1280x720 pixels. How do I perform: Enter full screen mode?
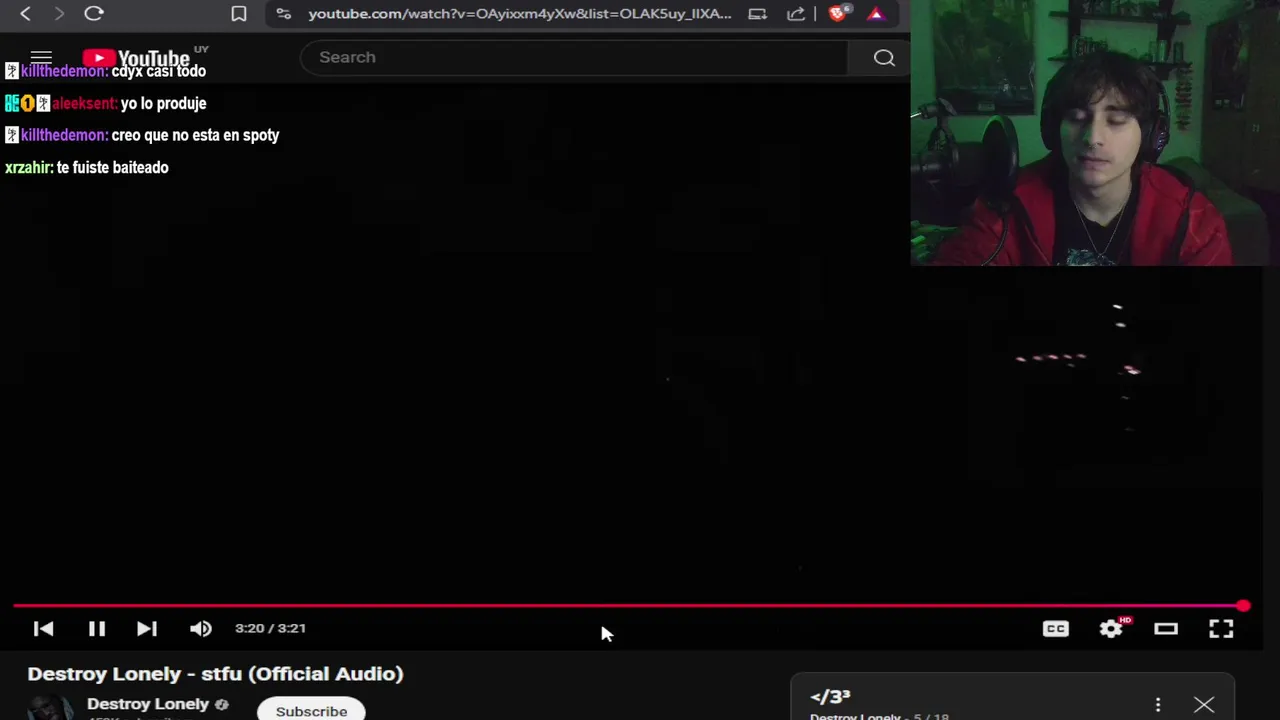pos(1221,628)
